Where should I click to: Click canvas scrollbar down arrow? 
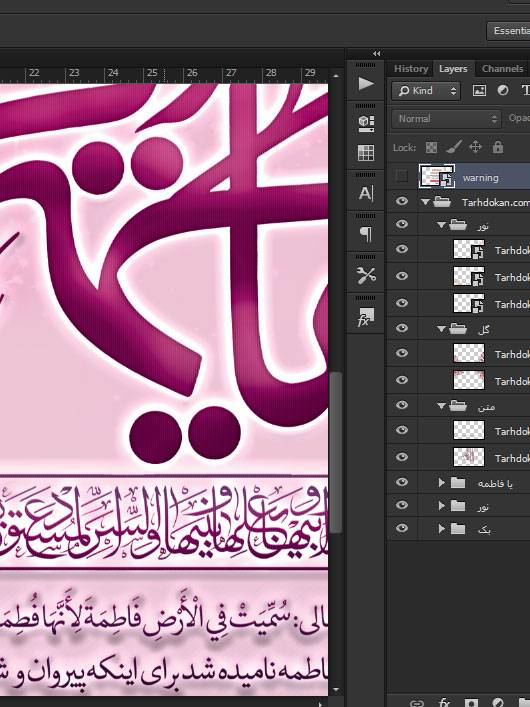pyautogui.click(x=336, y=689)
